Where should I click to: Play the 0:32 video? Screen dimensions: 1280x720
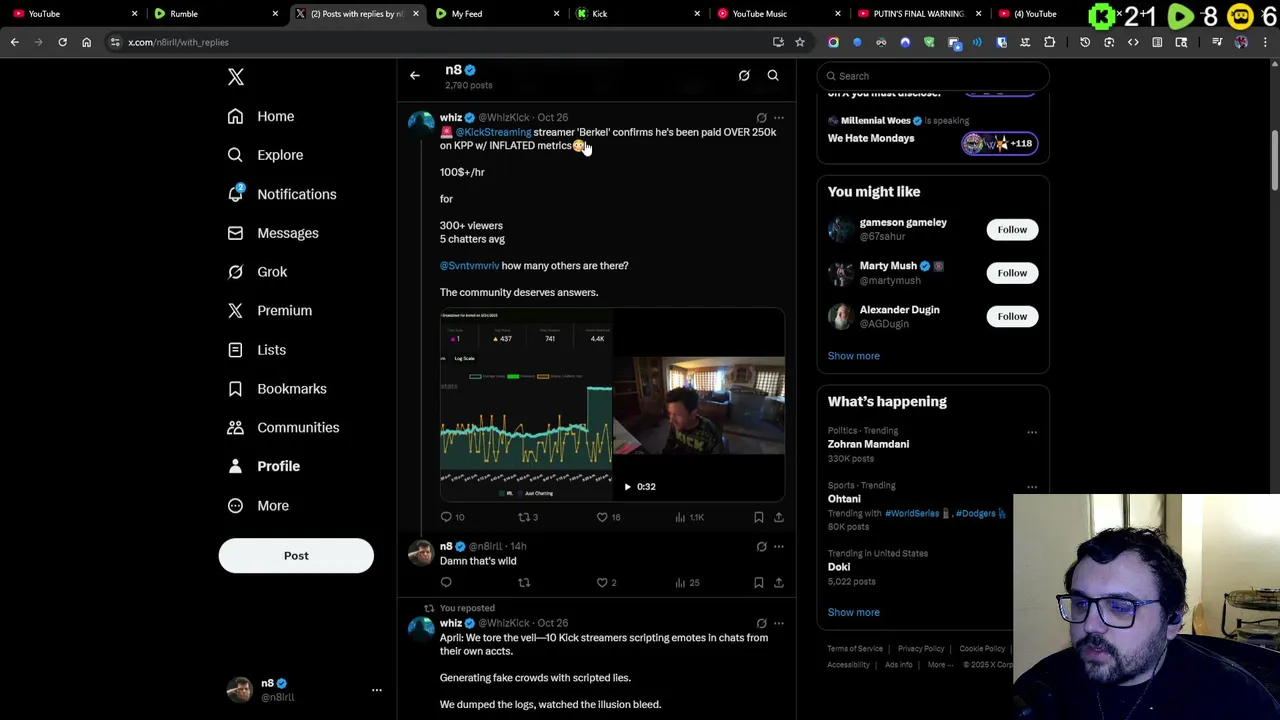627,487
